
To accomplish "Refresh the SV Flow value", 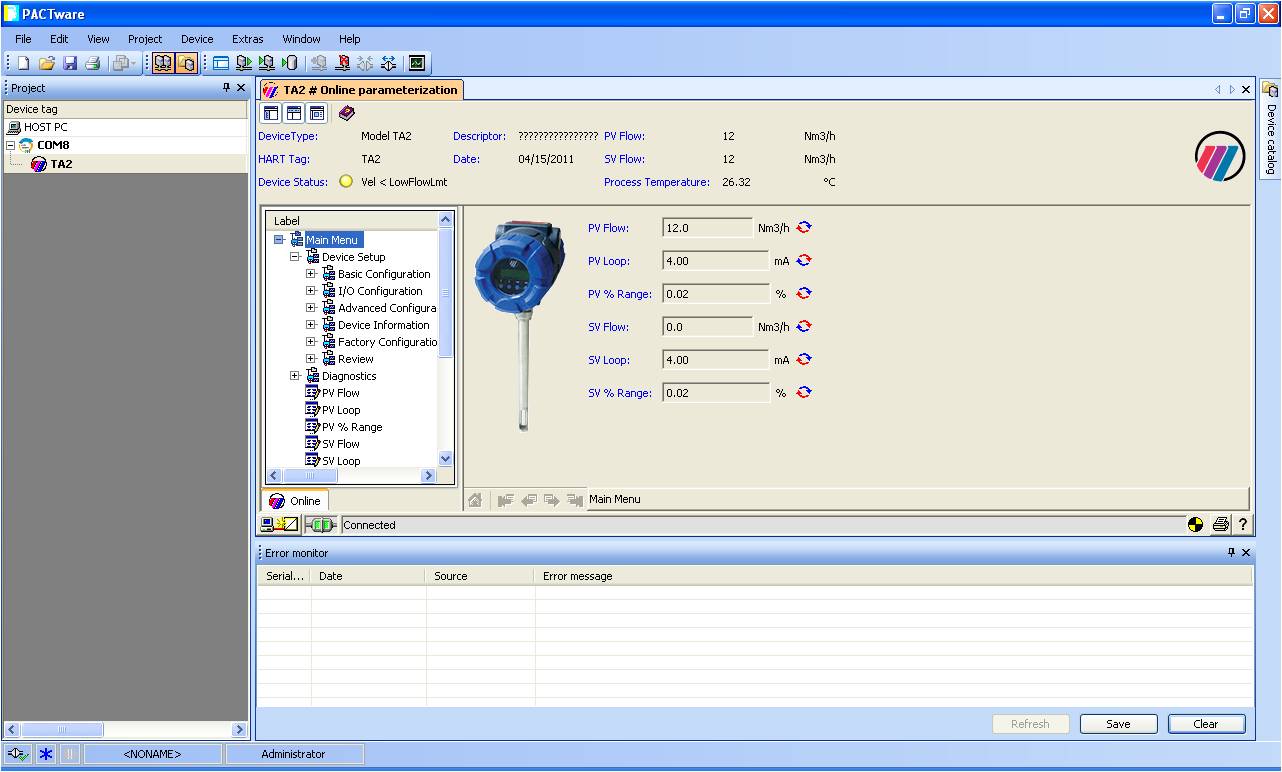I will (804, 326).
